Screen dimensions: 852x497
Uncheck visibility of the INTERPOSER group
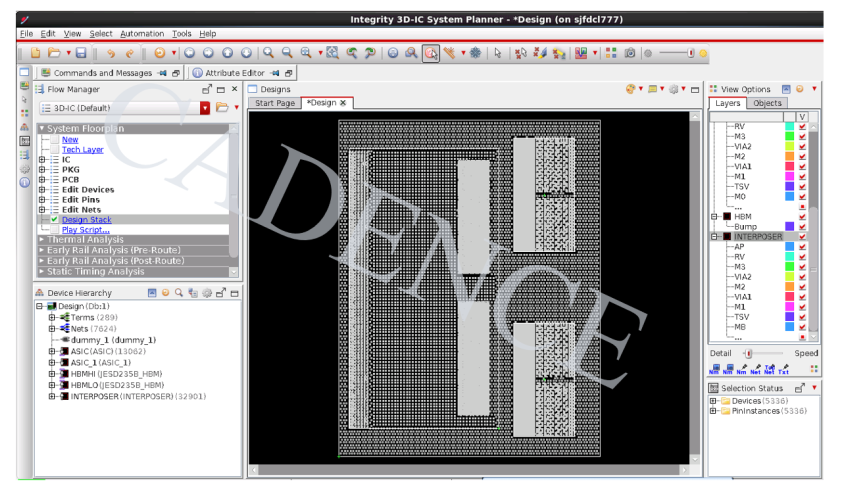tap(802, 236)
